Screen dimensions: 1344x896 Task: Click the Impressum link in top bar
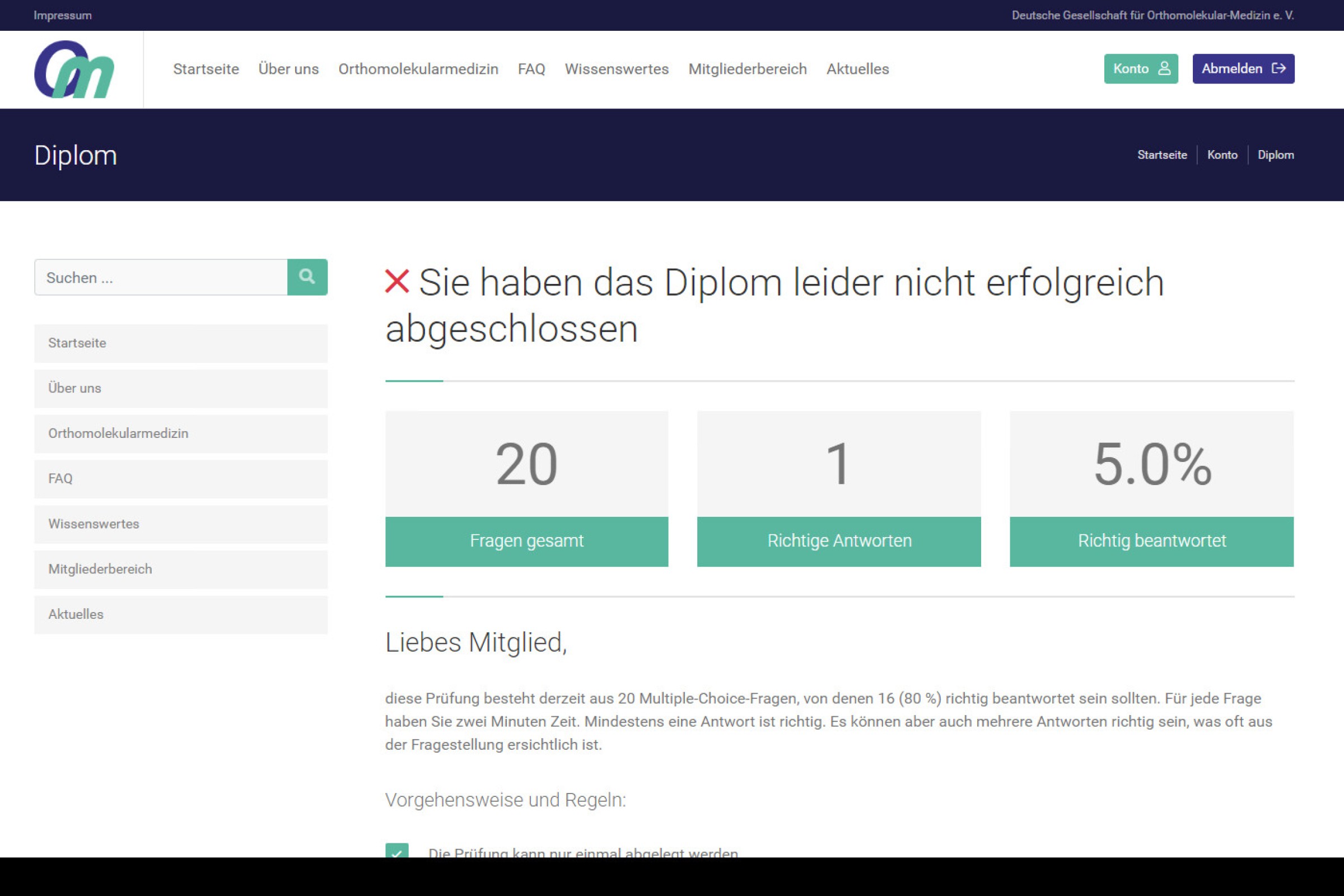point(62,16)
